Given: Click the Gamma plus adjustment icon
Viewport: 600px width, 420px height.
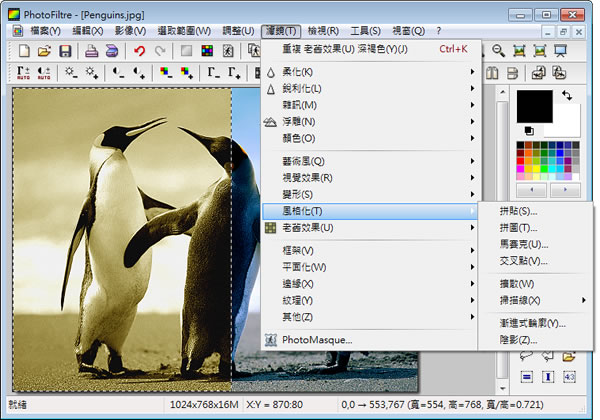Looking at the screenshot, I should [238, 72].
